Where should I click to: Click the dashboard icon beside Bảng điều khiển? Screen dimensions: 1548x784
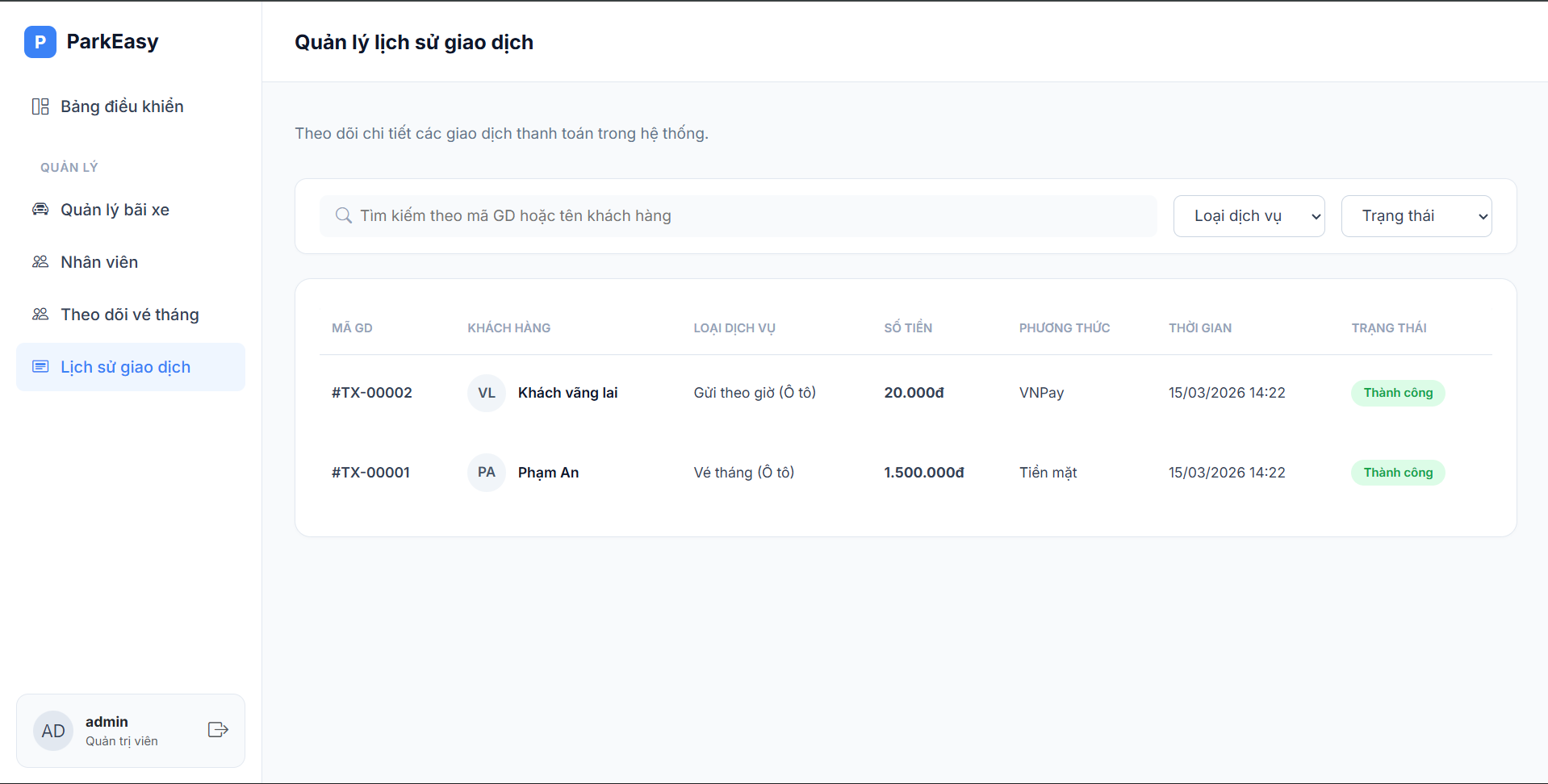tap(40, 106)
